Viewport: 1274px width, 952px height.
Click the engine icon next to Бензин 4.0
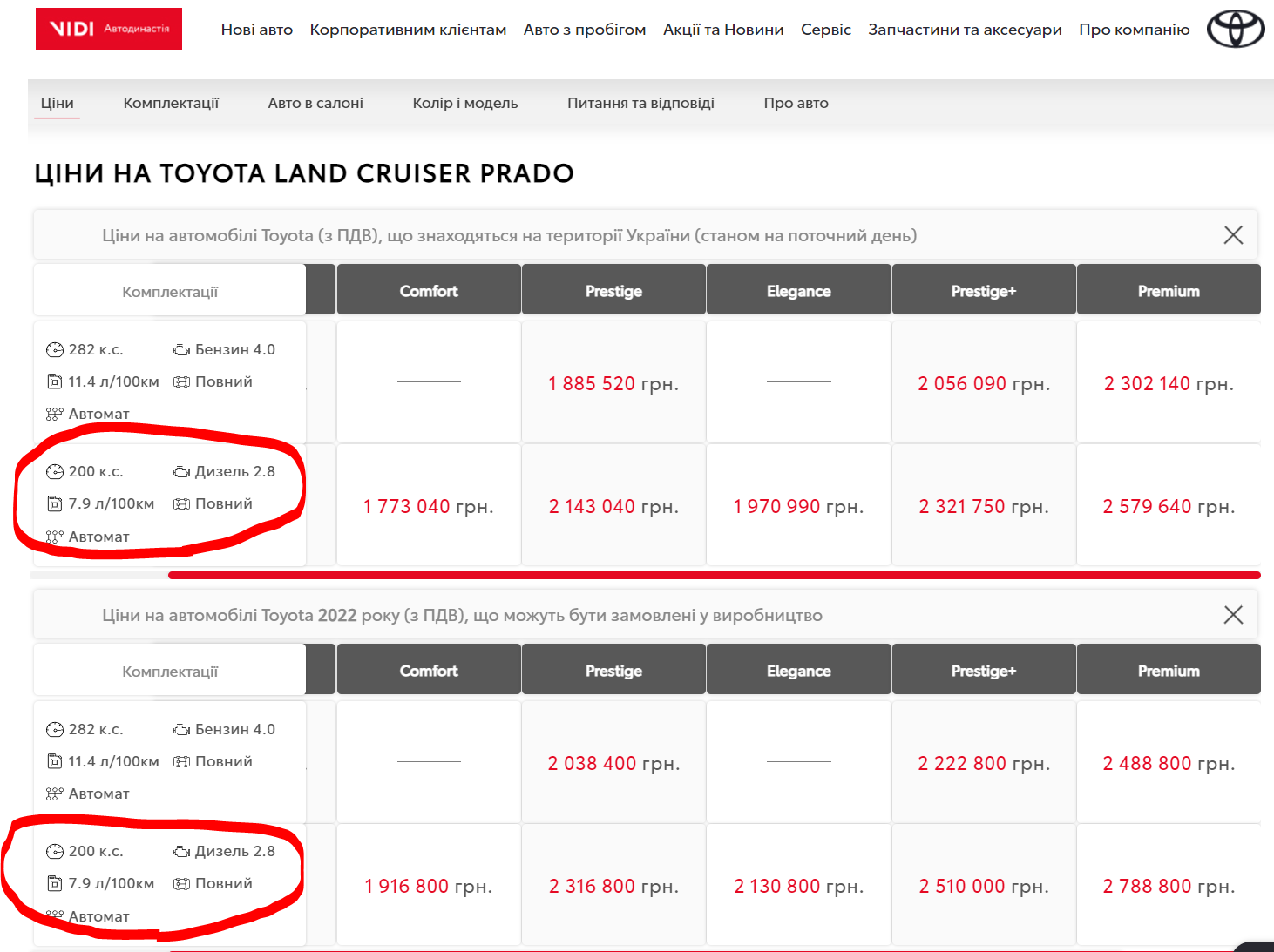(181, 350)
